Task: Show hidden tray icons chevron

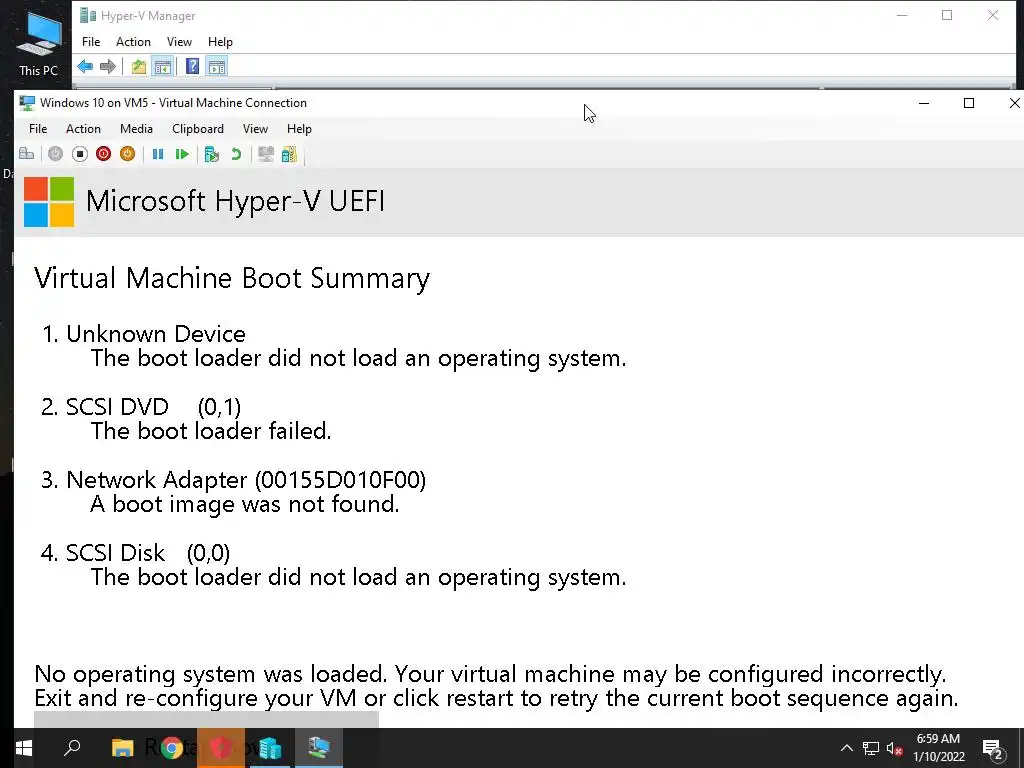Action: 846,748
